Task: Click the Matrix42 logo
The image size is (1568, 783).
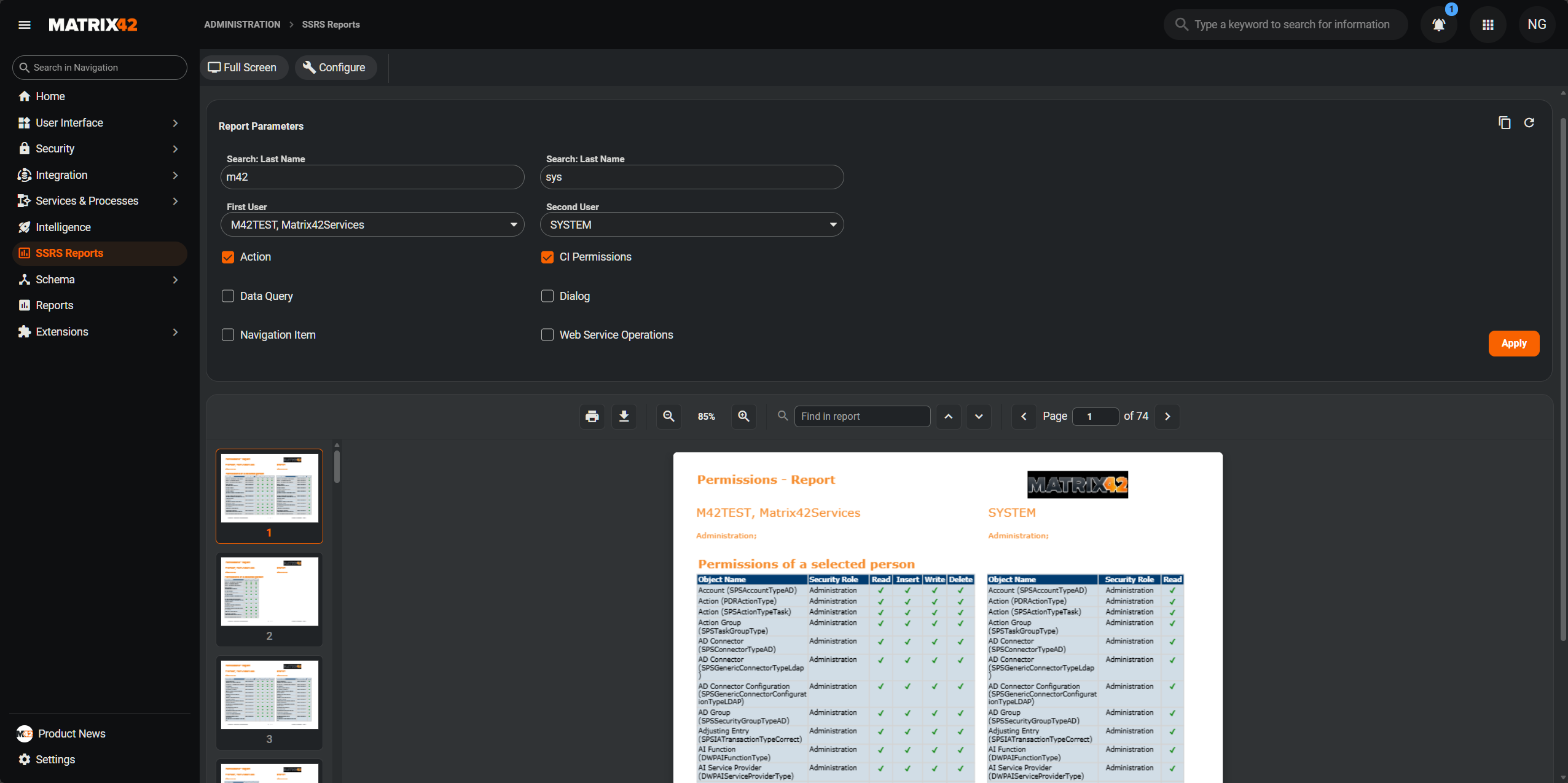Action: [93, 25]
